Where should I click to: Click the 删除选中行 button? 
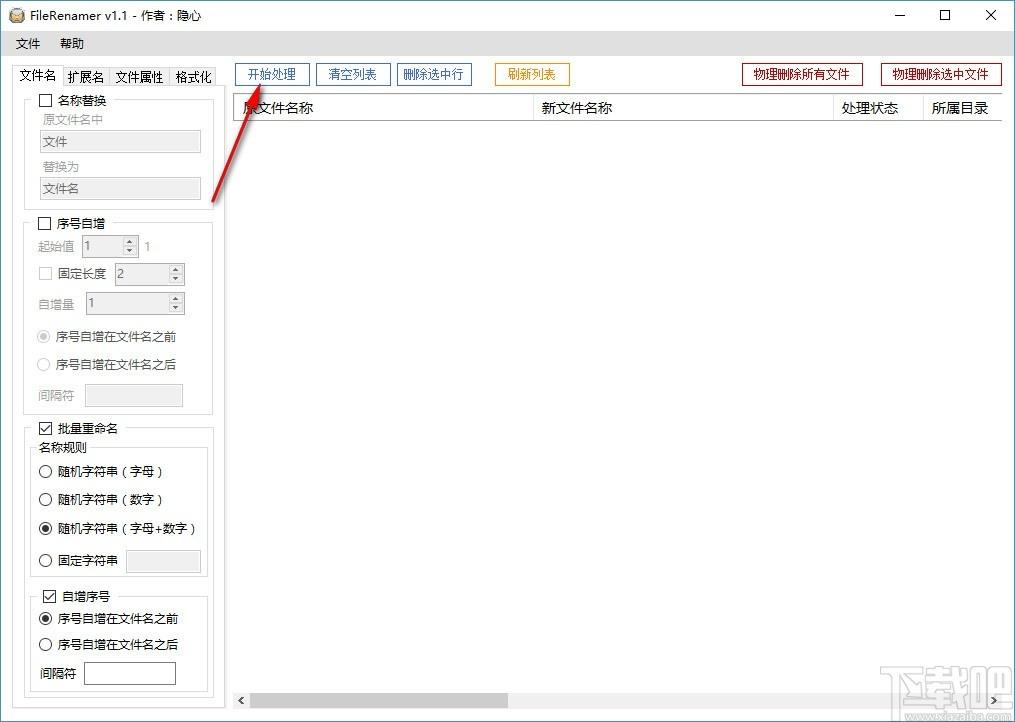pyautogui.click(x=434, y=74)
